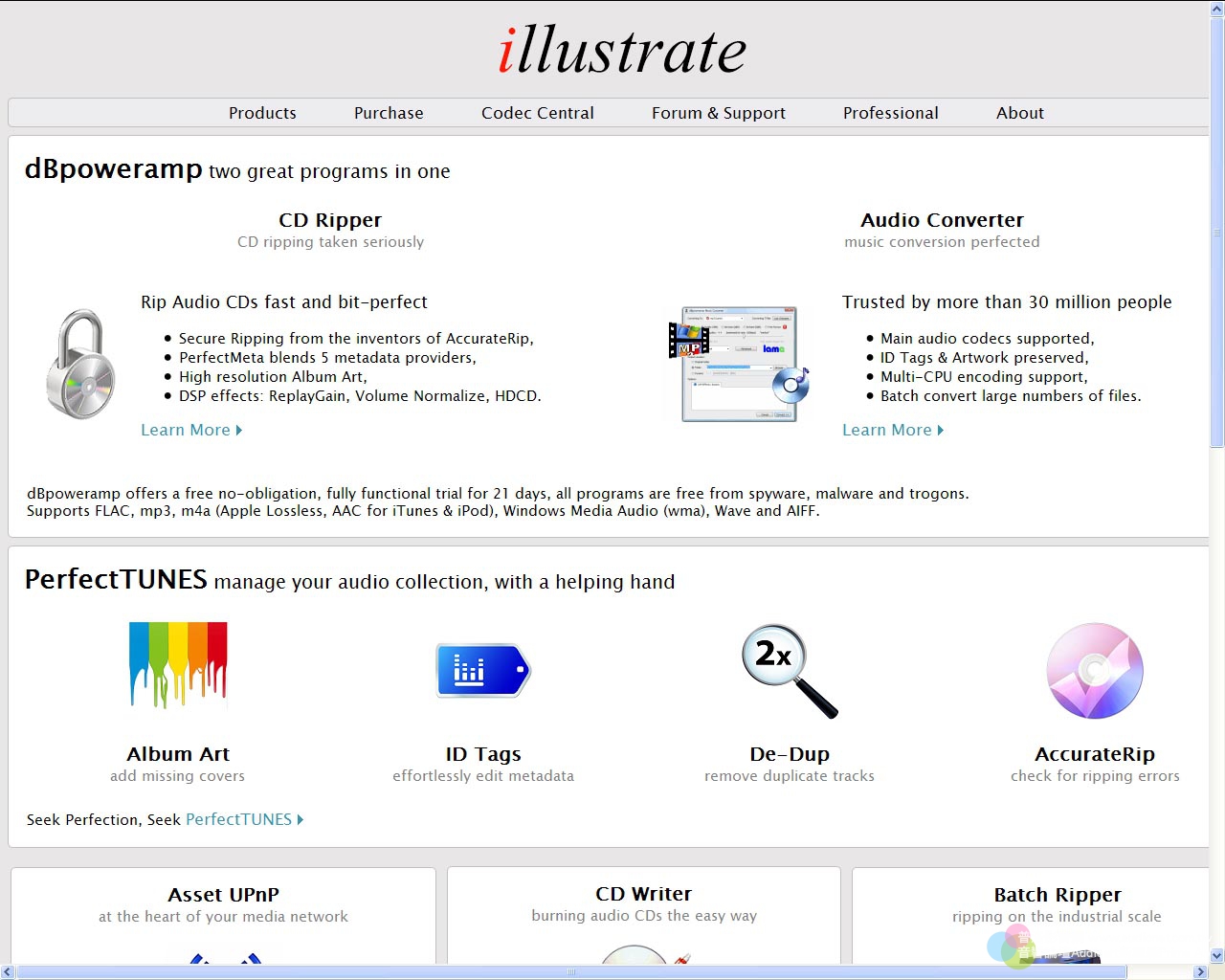Click the De-Dup 2x magnifier icon

790,671
